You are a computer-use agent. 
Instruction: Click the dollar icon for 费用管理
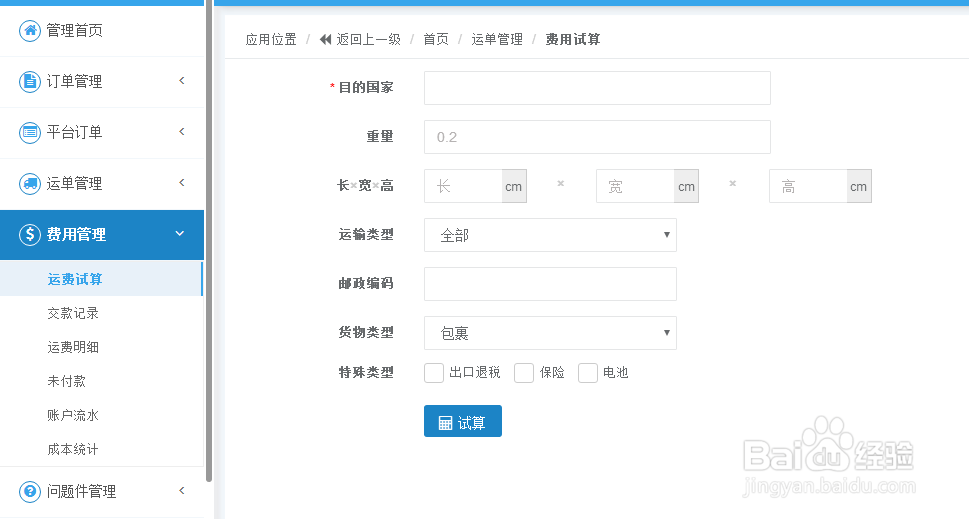coord(30,234)
